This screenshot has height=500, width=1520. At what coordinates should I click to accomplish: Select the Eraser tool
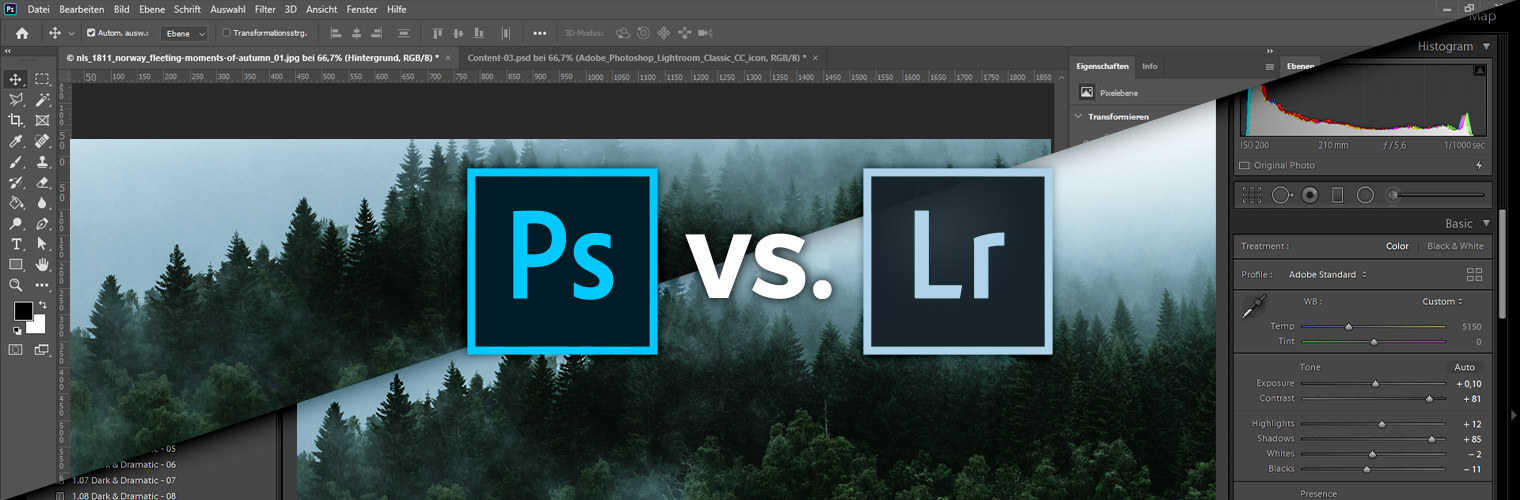click(x=43, y=182)
